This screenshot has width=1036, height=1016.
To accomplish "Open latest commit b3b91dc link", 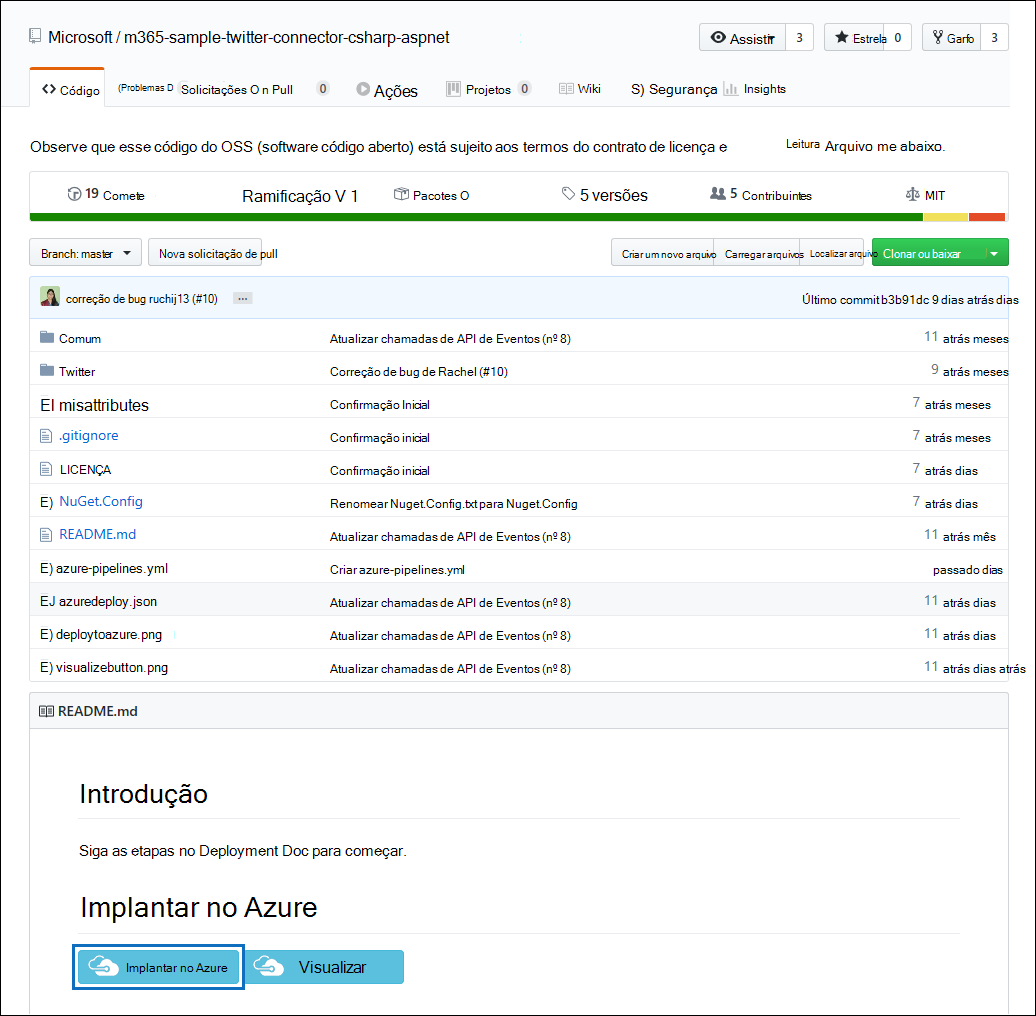I will [x=905, y=299].
